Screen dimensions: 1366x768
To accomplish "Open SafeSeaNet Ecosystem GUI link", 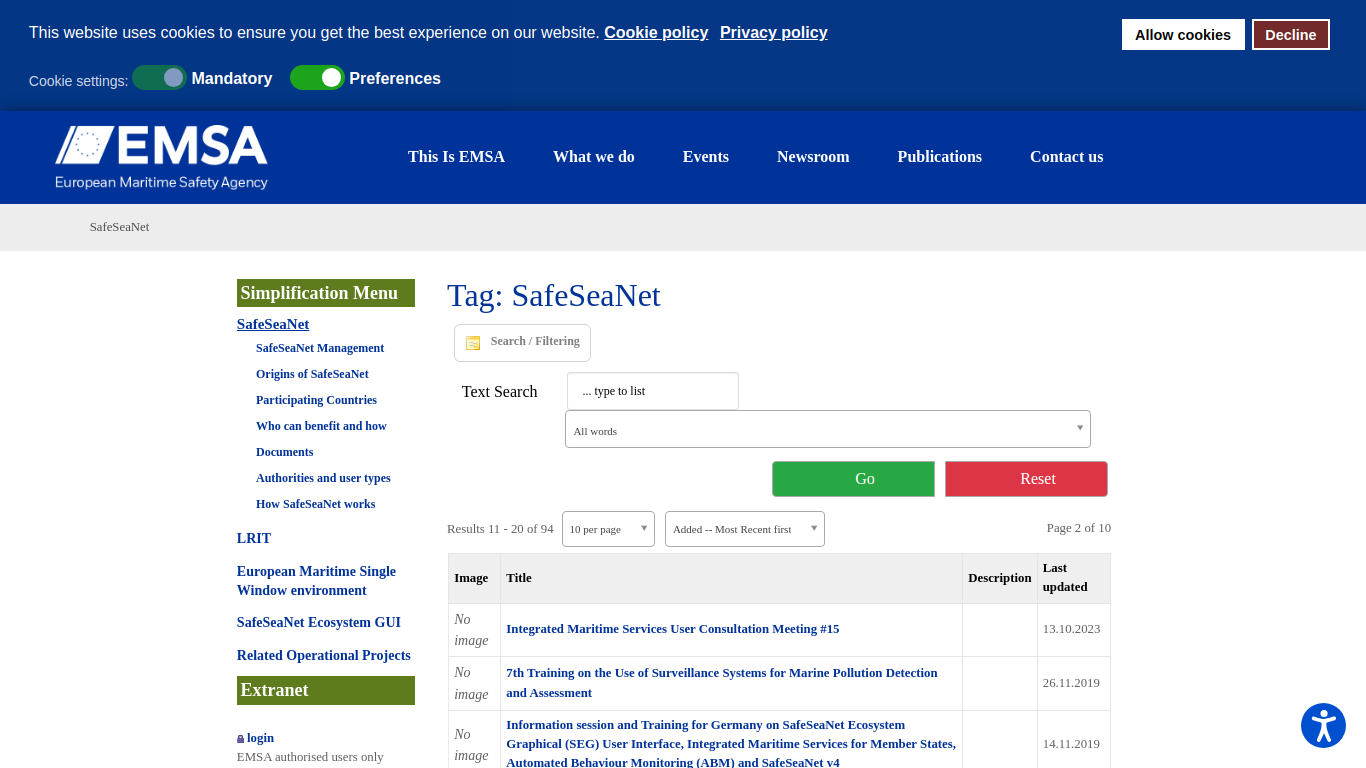I will (319, 622).
